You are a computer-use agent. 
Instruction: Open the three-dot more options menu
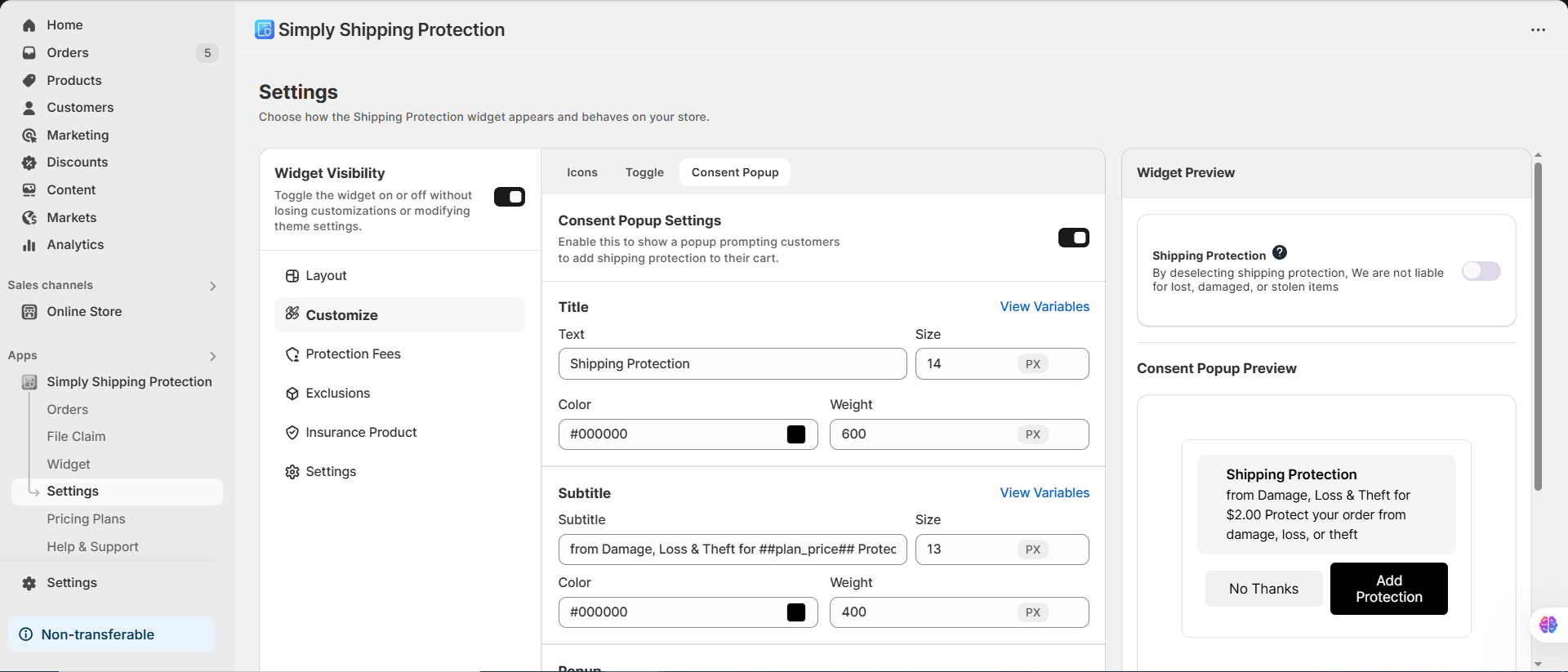tap(1538, 30)
